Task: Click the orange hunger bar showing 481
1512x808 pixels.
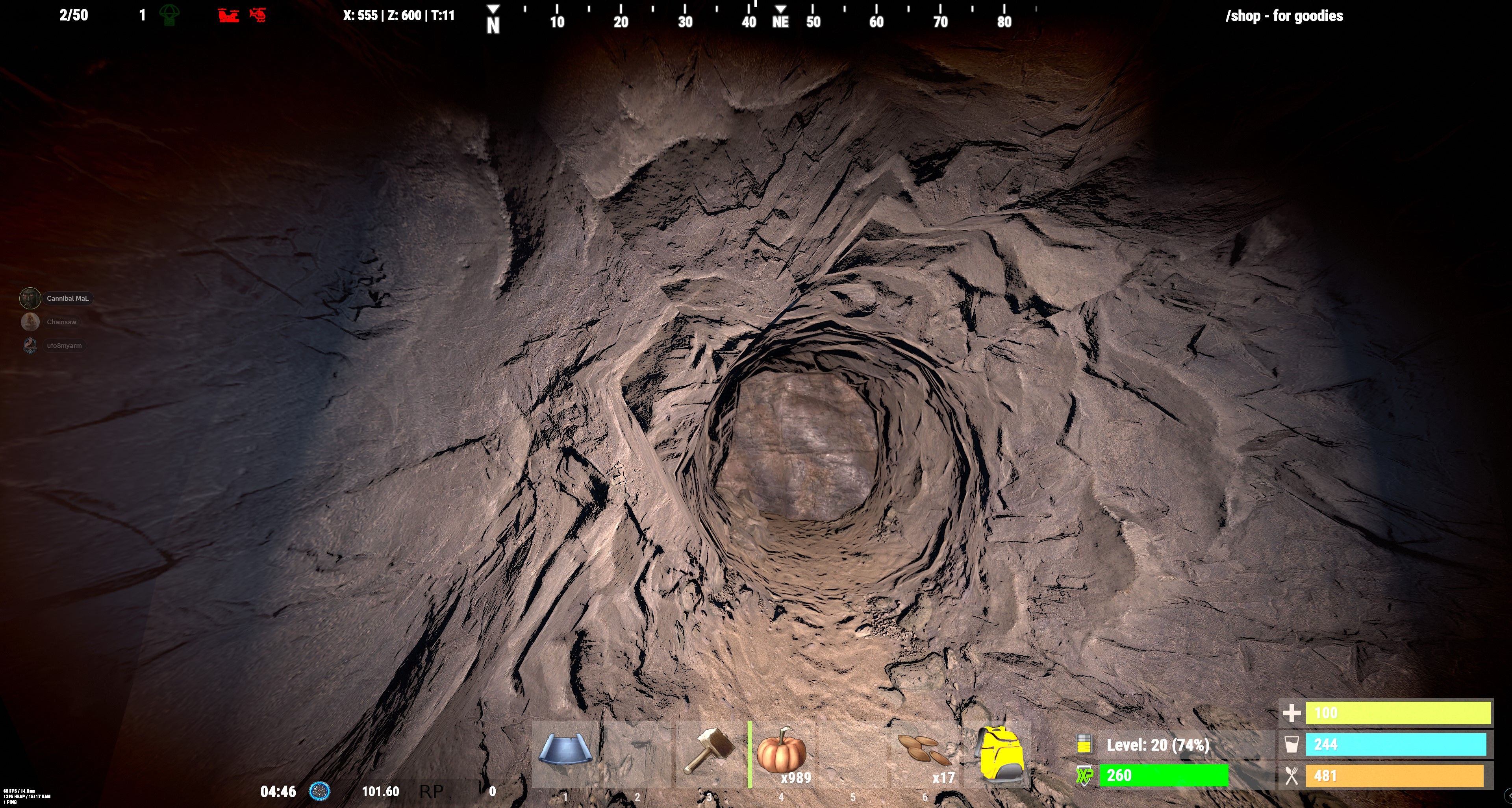Action: [1394, 776]
